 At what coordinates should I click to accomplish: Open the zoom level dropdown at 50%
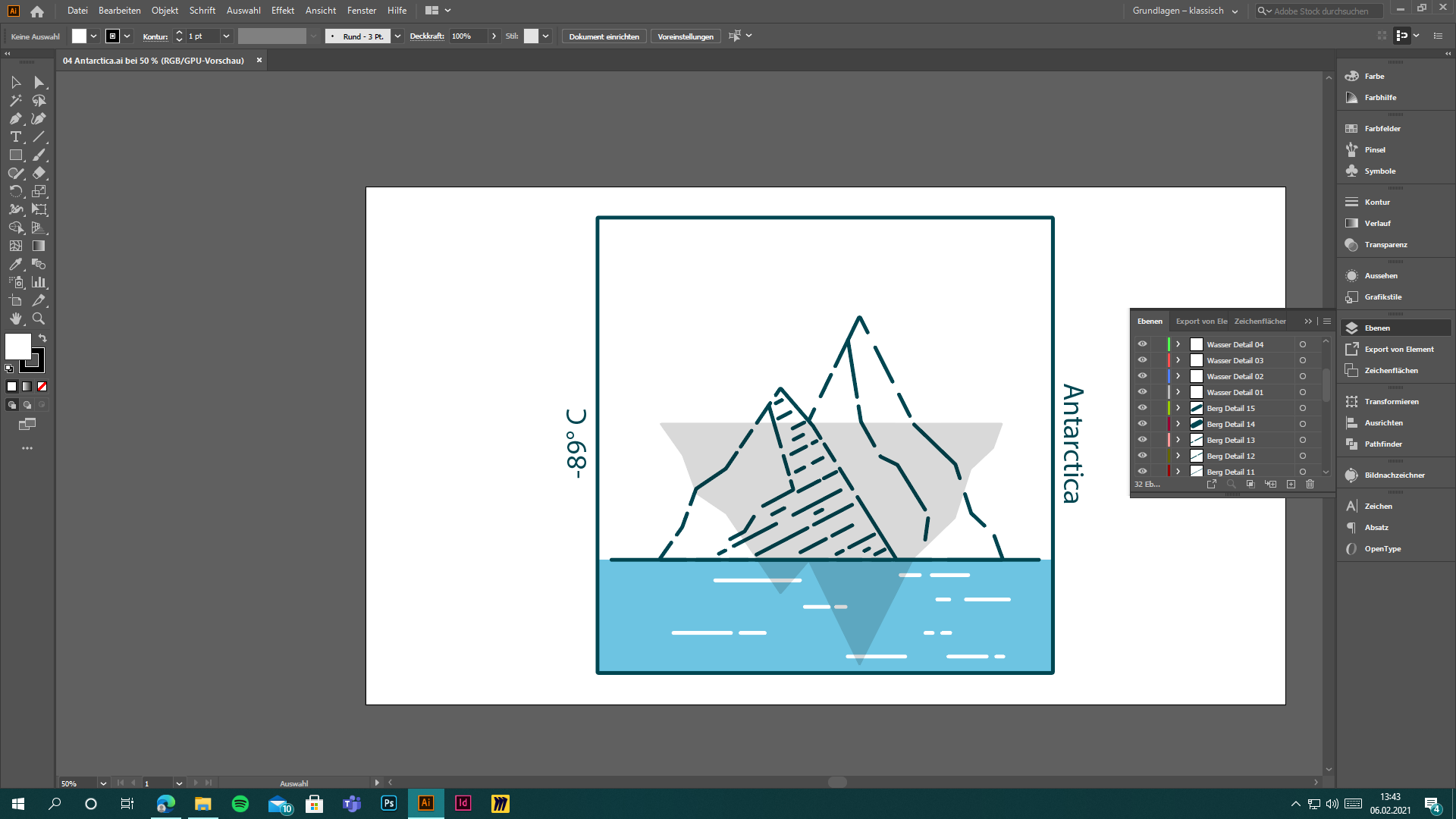coord(103,783)
